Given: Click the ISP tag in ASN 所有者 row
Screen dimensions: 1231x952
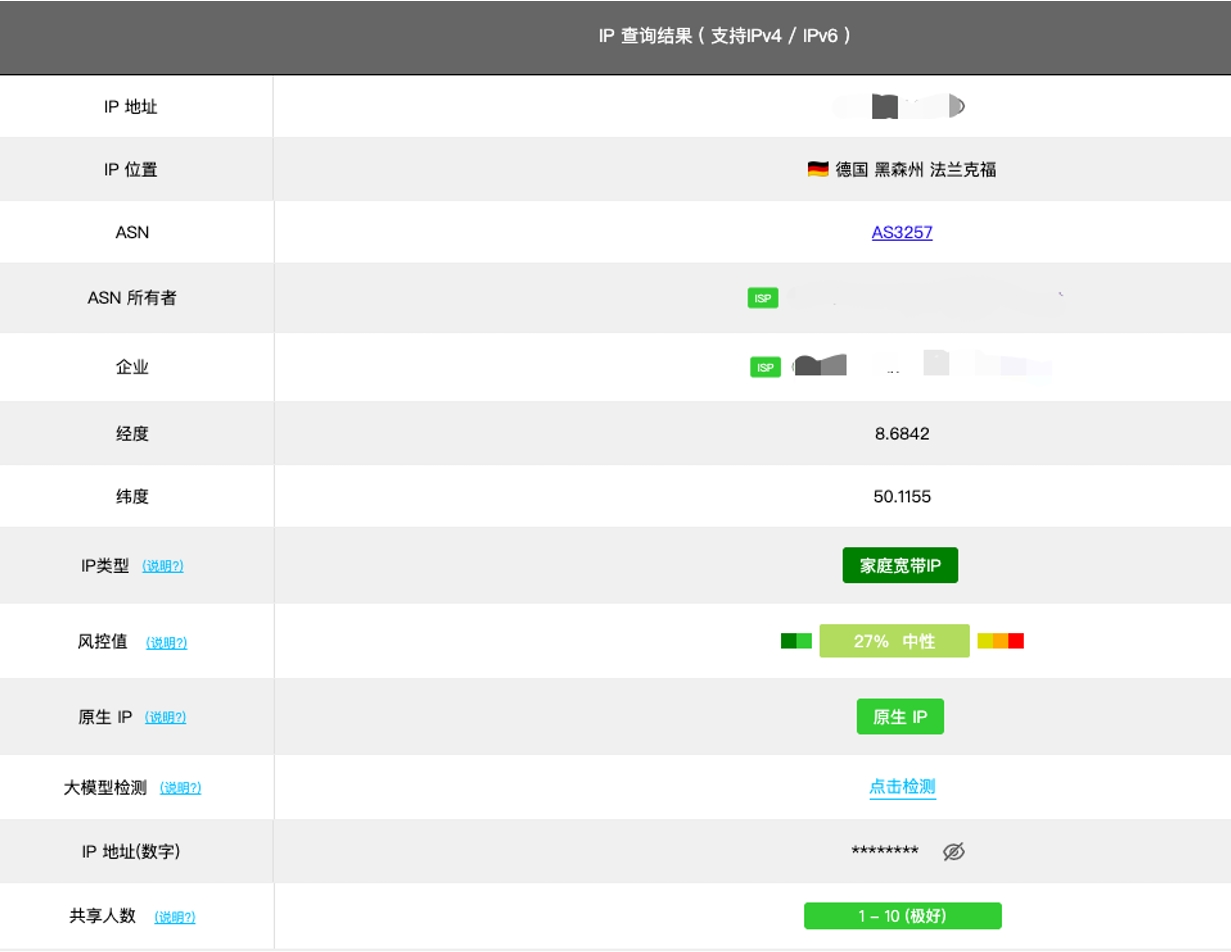Looking at the screenshot, I should click(x=763, y=298).
